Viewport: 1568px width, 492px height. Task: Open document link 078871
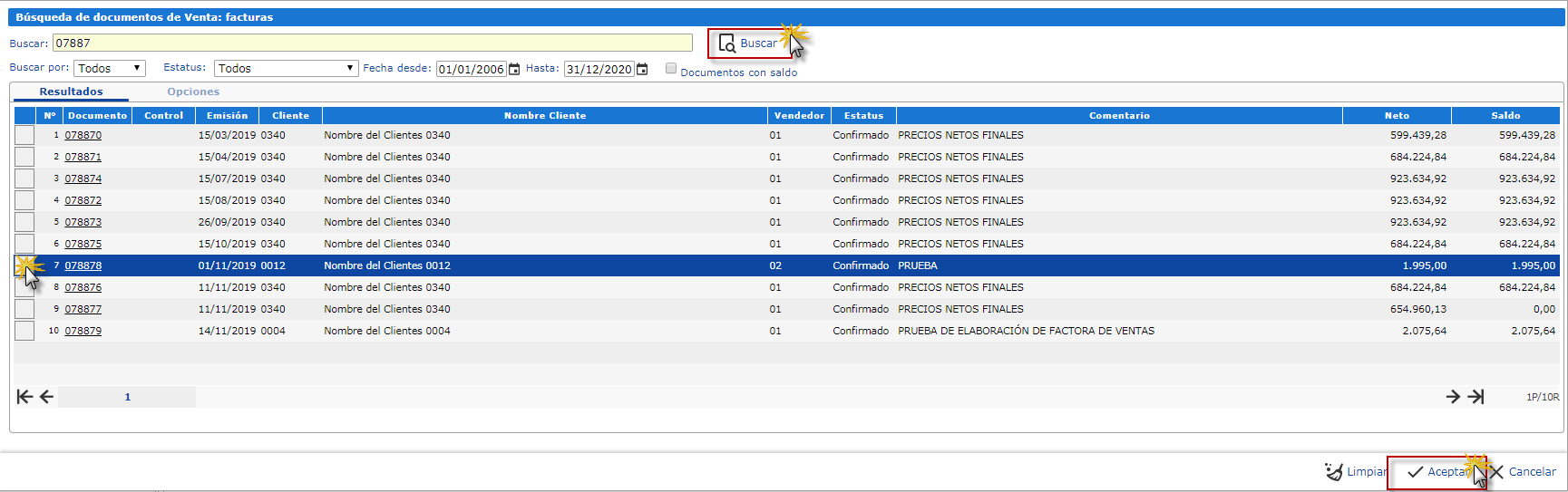(x=83, y=157)
